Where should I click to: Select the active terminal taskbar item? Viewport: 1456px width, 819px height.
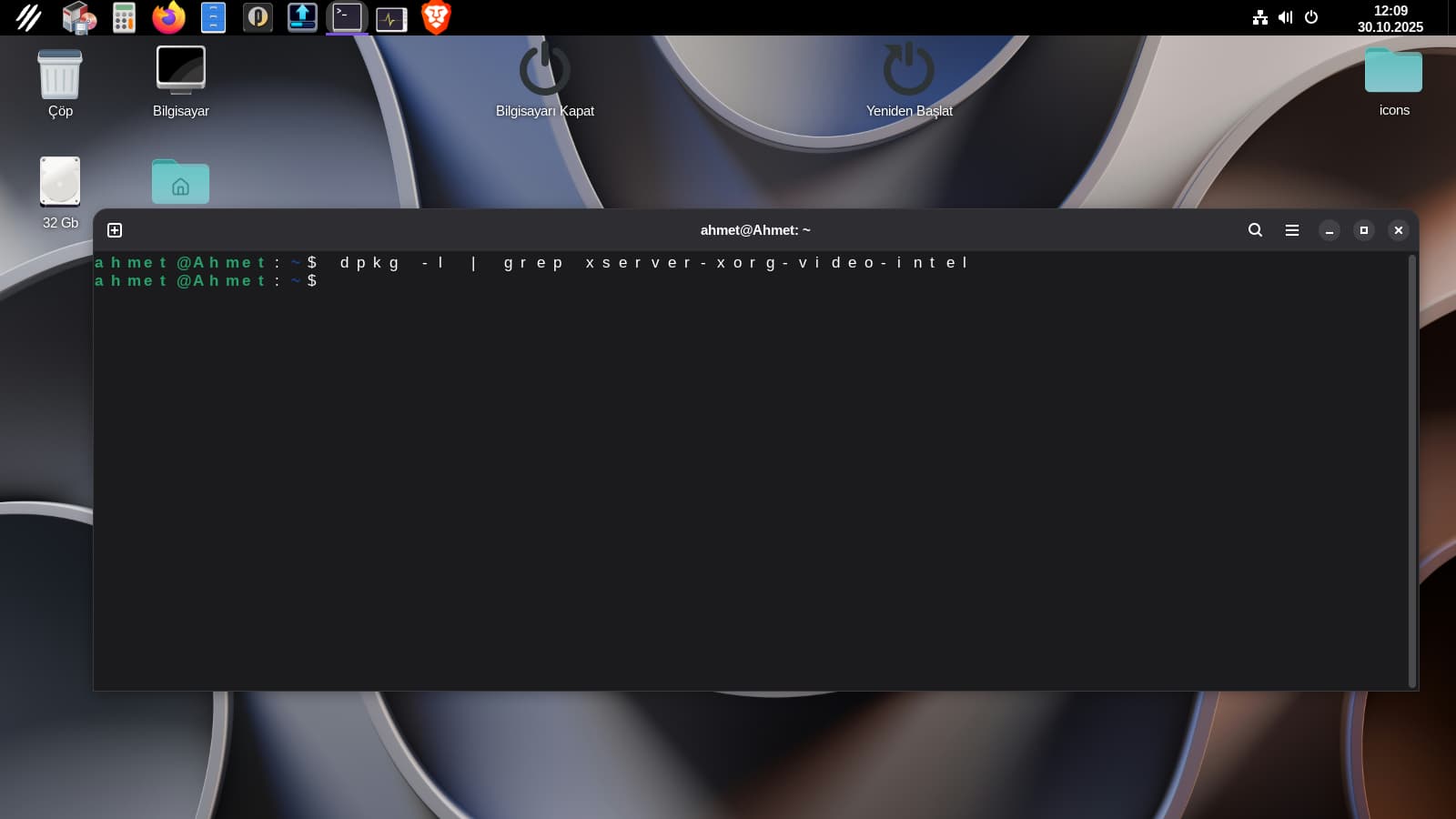pyautogui.click(x=347, y=17)
